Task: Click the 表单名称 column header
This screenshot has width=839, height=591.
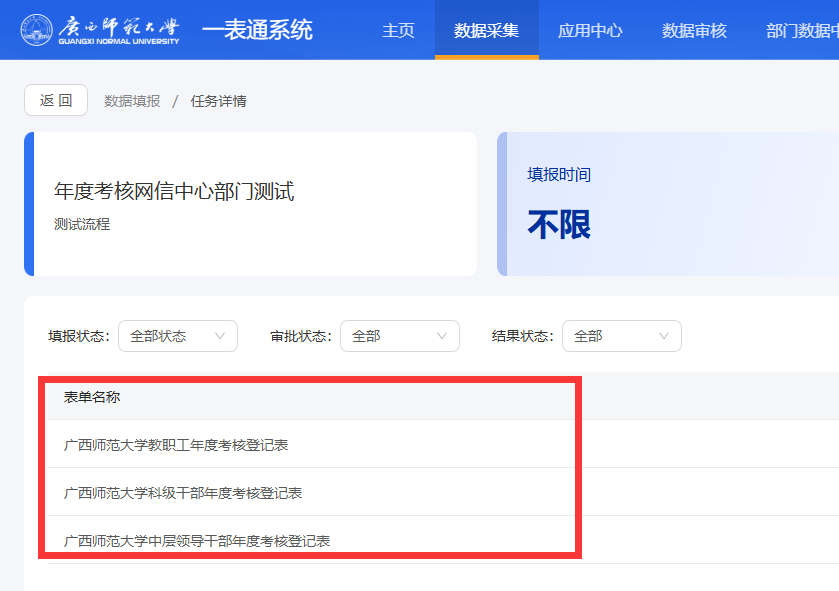Action: pyautogui.click(x=92, y=397)
